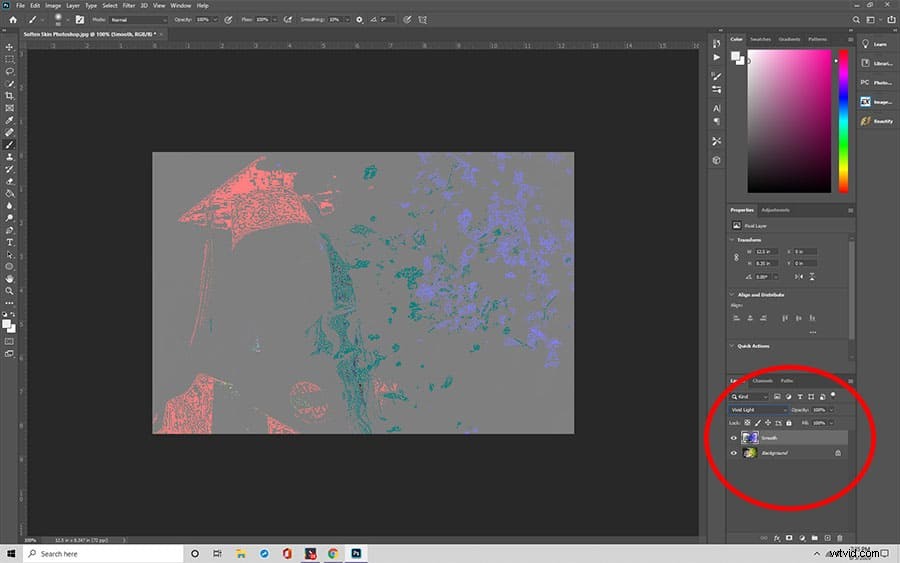The width and height of the screenshot is (900, 563).
Task: Open the layer Opacity dropdown arrow
Action: (x=831, y=410)
